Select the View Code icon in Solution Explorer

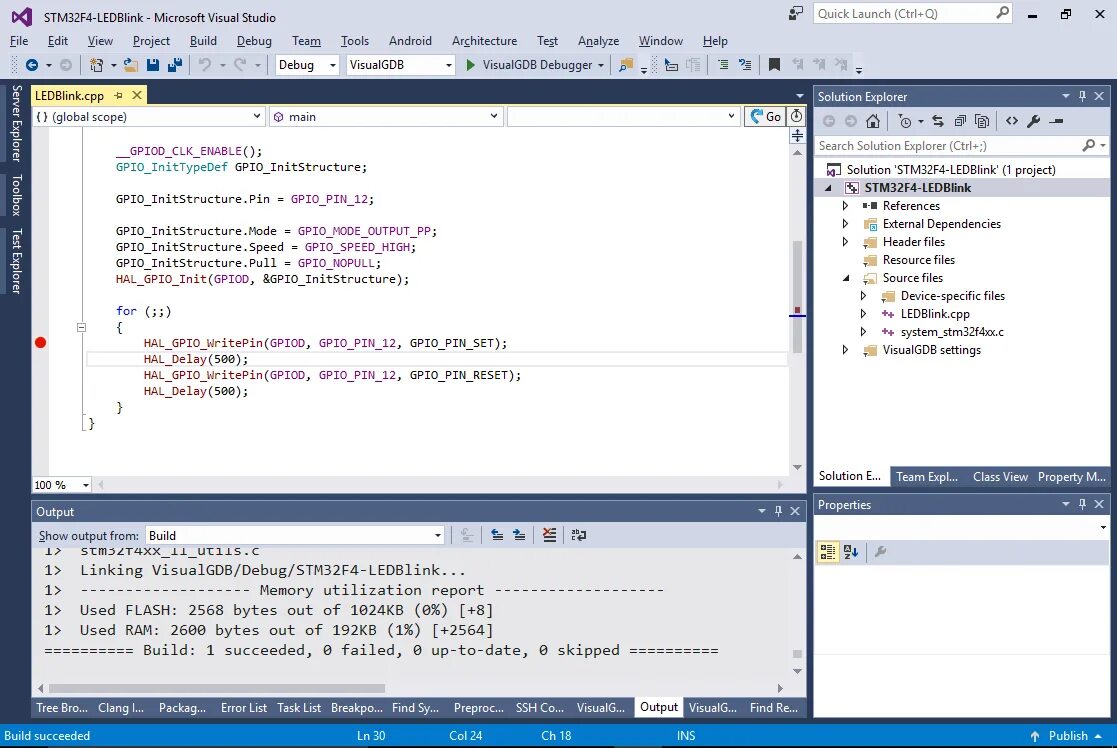click(x=1011, y=121)
